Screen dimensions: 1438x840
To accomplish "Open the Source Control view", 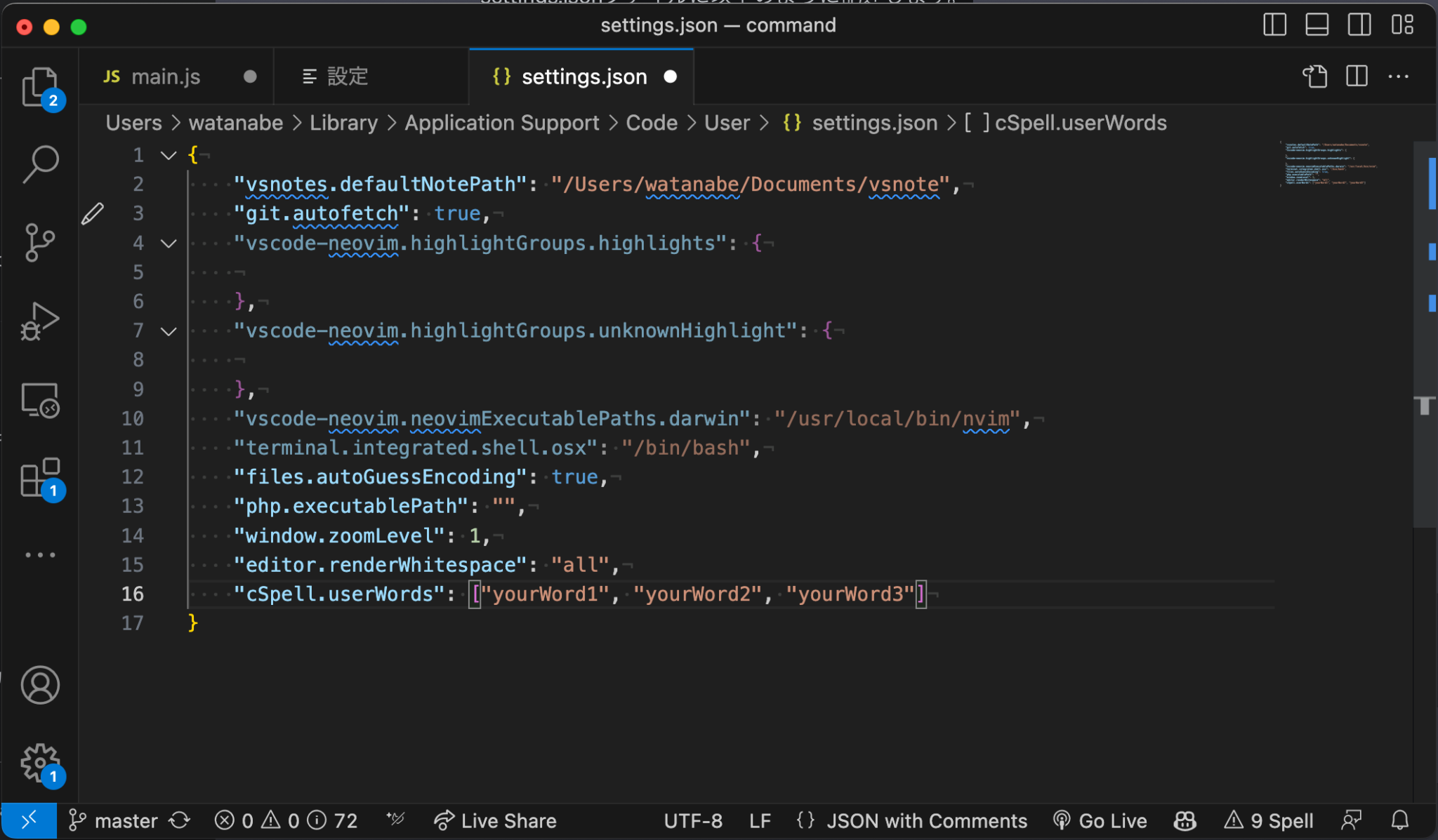I will point(40,244).
